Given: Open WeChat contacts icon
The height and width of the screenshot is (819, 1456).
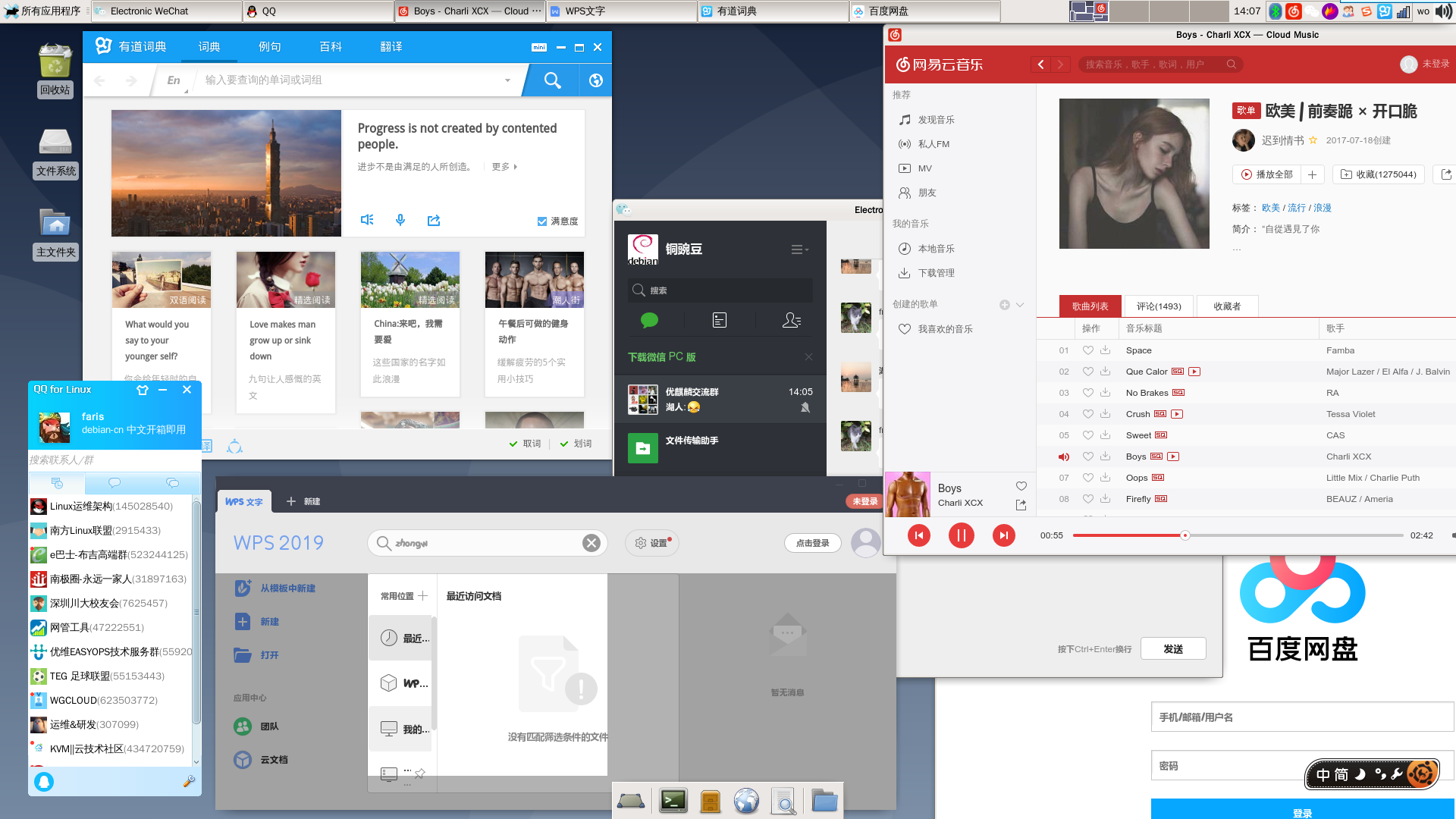Looking at the screenshot, I should tap(791, 320).
